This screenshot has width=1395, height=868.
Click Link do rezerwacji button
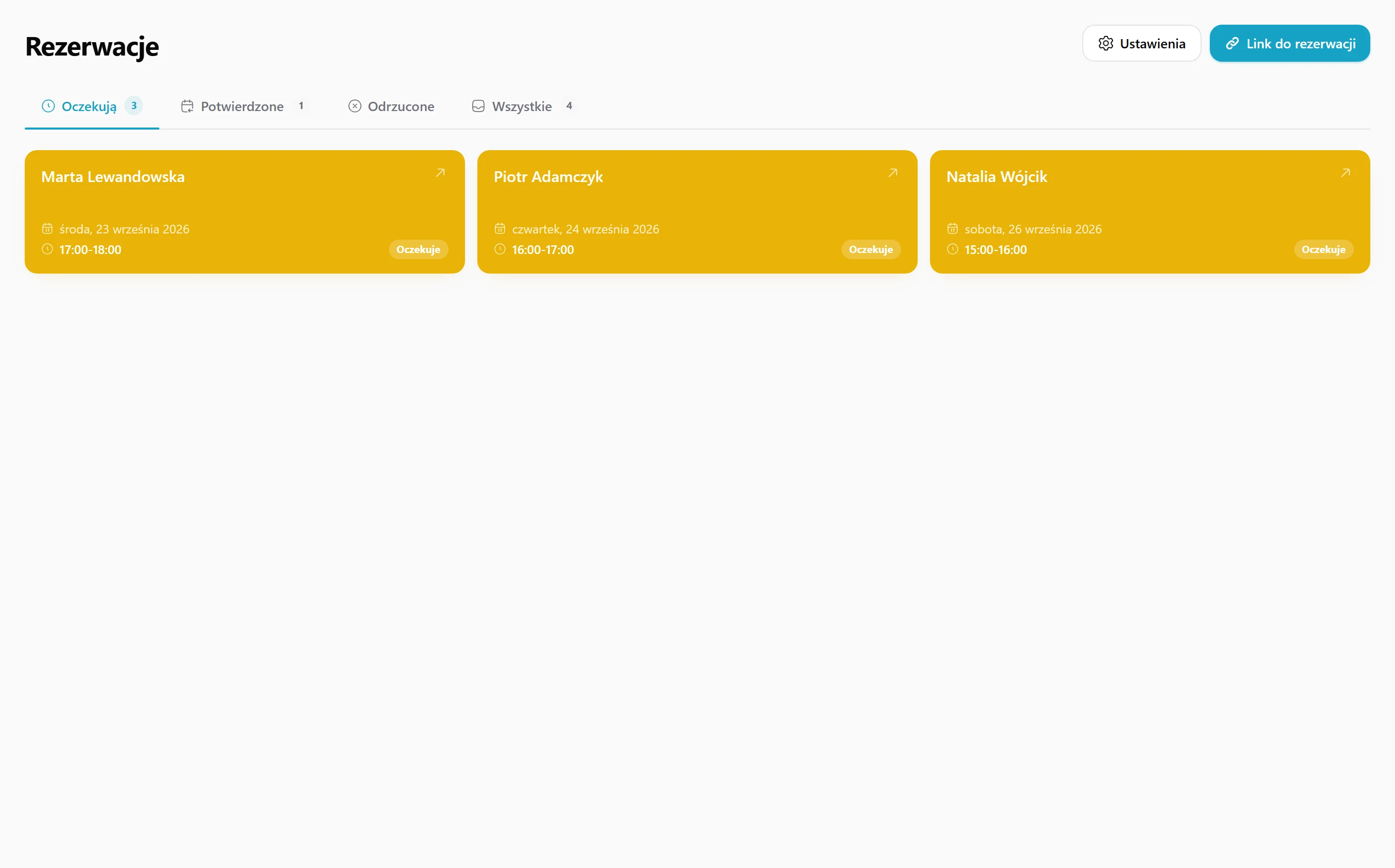[1290, 44]
